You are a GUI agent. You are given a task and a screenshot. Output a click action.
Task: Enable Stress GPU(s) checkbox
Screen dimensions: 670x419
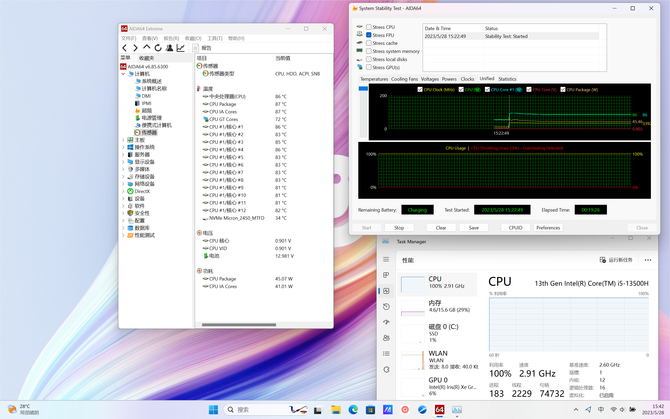(x=369, y=67)
